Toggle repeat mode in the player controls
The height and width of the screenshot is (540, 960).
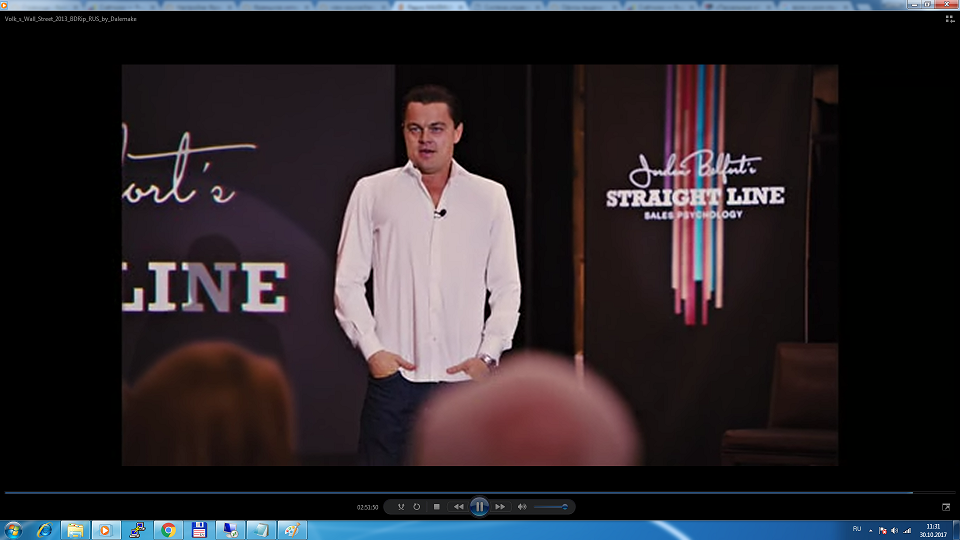417,507
